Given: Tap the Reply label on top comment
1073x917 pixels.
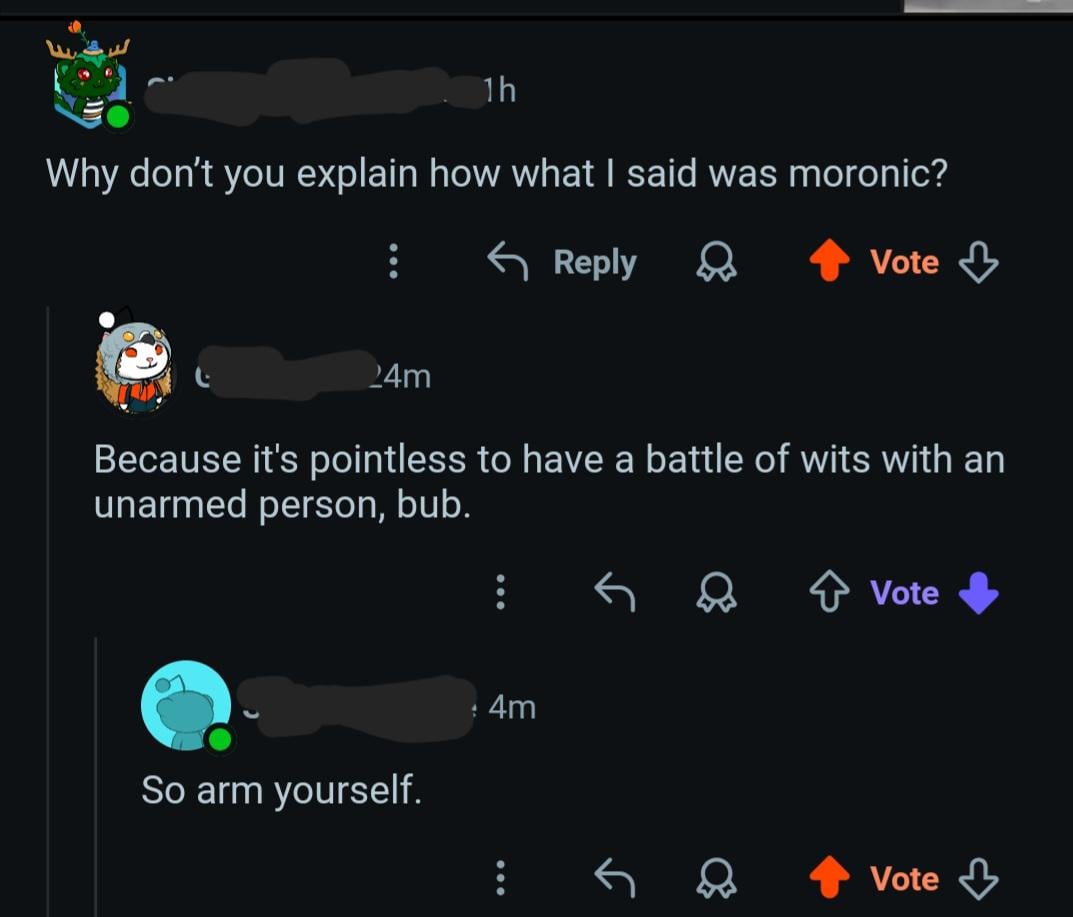Looking at the screenshot, I should pos(594,262).
